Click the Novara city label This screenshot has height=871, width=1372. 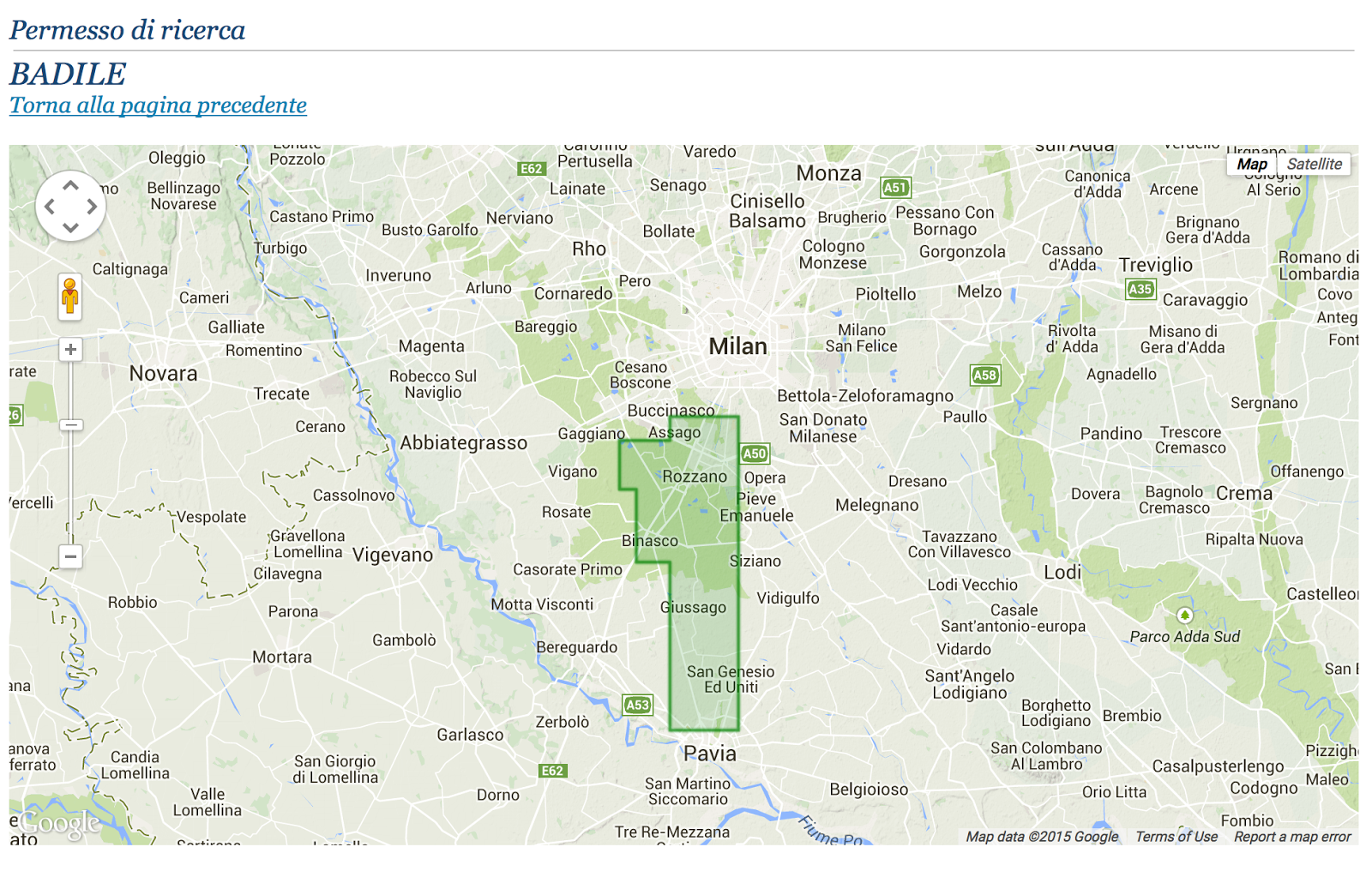[x=163, y=374]
